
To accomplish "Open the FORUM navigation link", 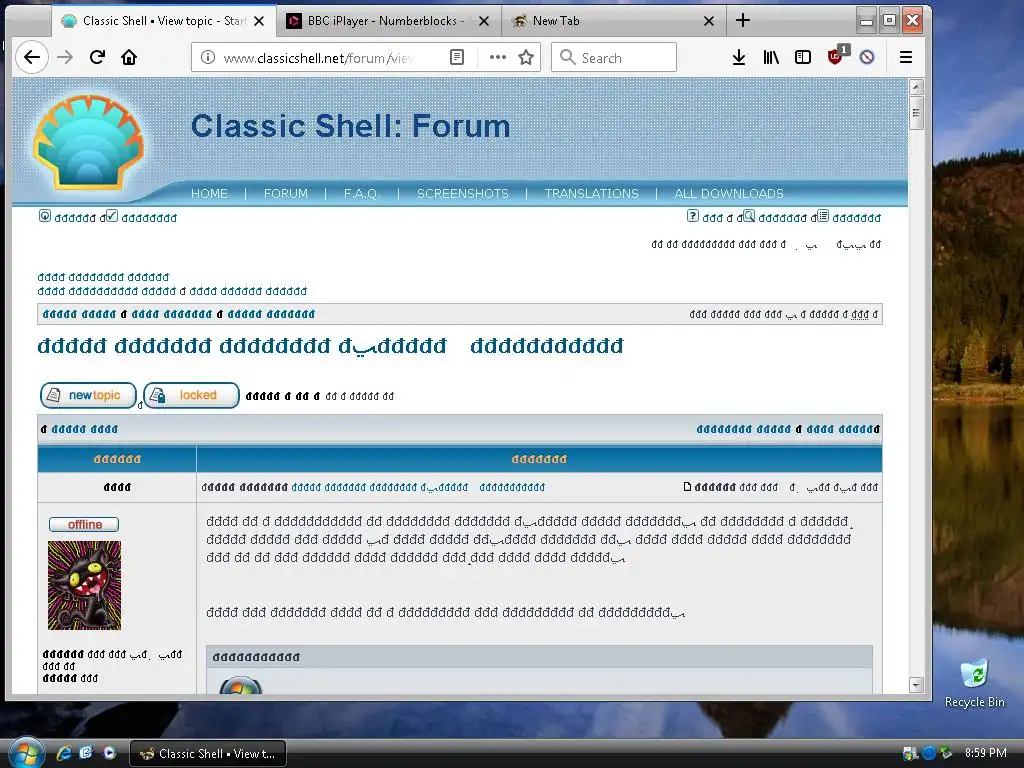I will coord(285,193).
